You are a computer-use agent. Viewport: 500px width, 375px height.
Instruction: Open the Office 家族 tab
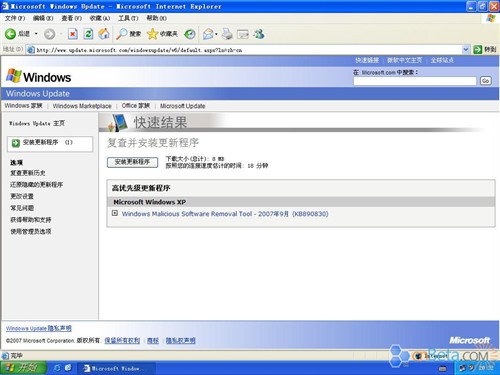click(x=136, y=106)
